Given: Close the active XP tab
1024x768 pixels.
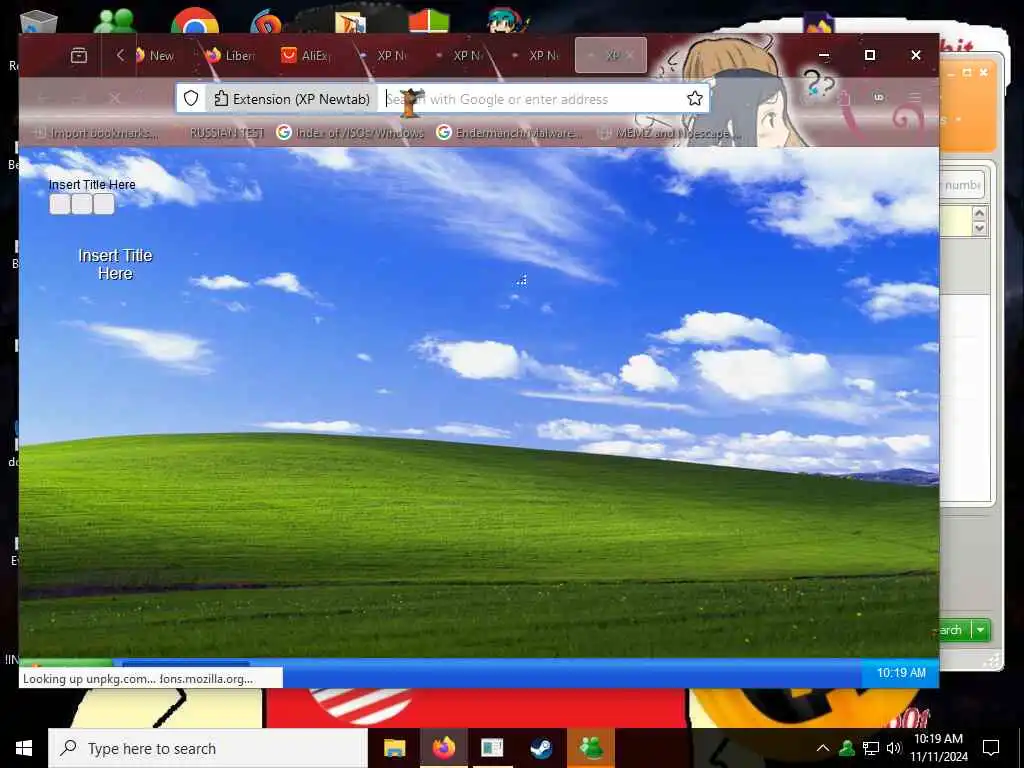Looking at the screenshot, I should pyautogui.click(x=630, y=56).
